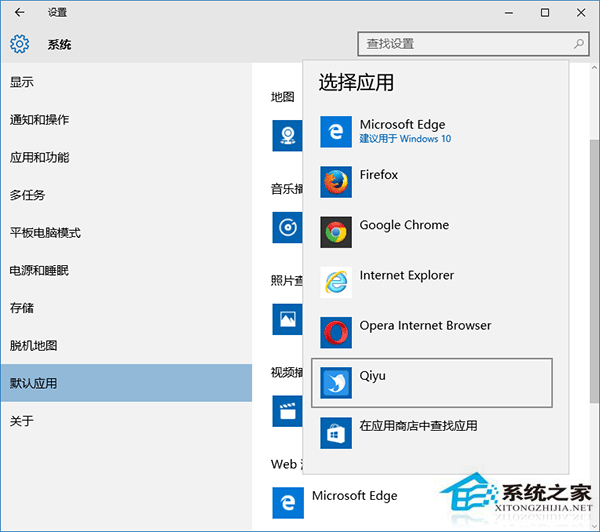Select 多任务 in the sidebar

click(x=126, y=195)
